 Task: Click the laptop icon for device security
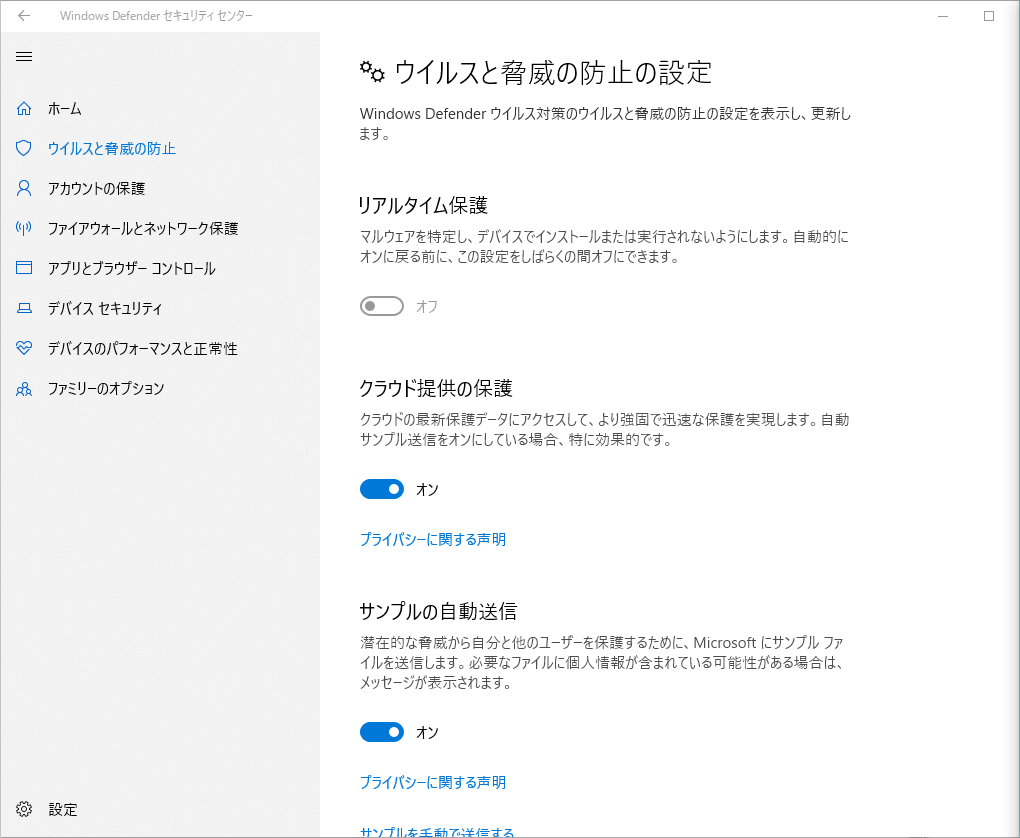(x=24, y=308)
